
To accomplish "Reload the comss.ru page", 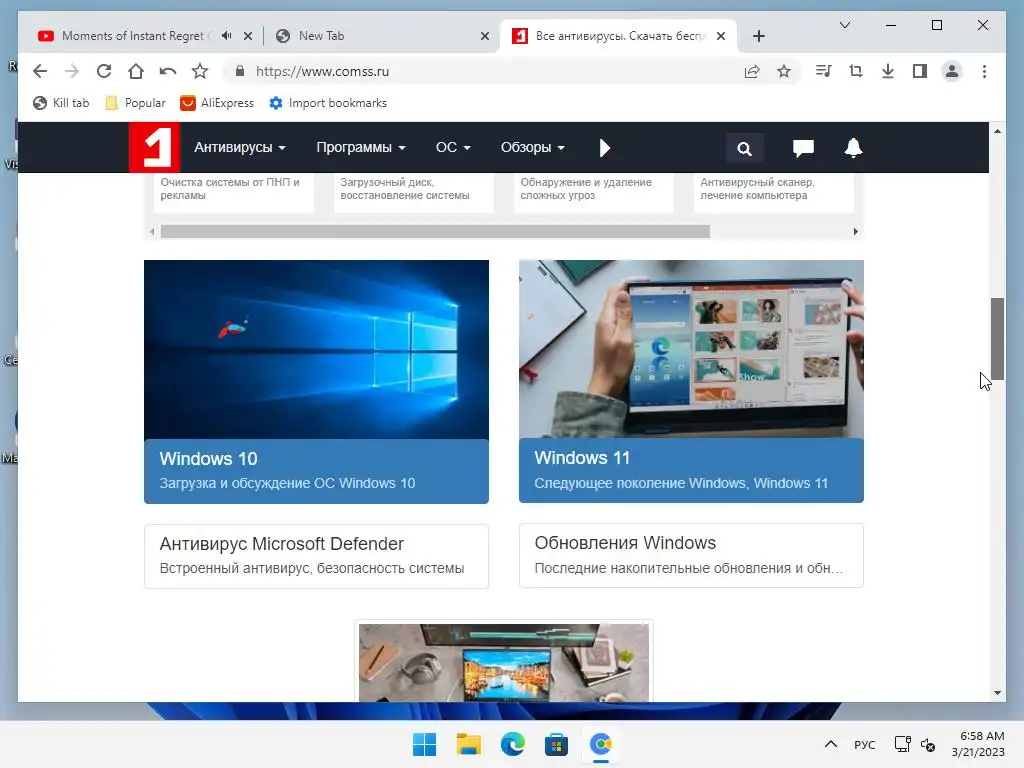I will click(x=104, y=71).
